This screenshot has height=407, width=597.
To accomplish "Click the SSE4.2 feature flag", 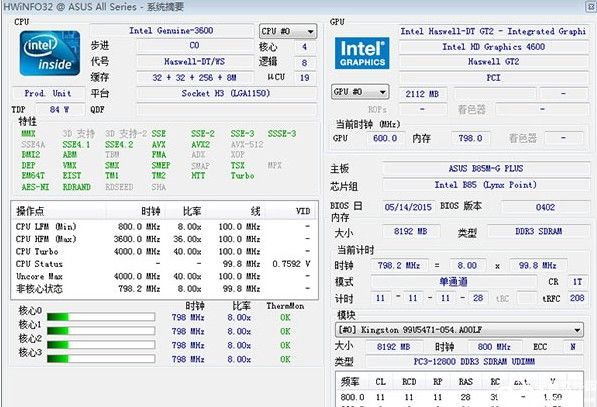I will point(119,145).
